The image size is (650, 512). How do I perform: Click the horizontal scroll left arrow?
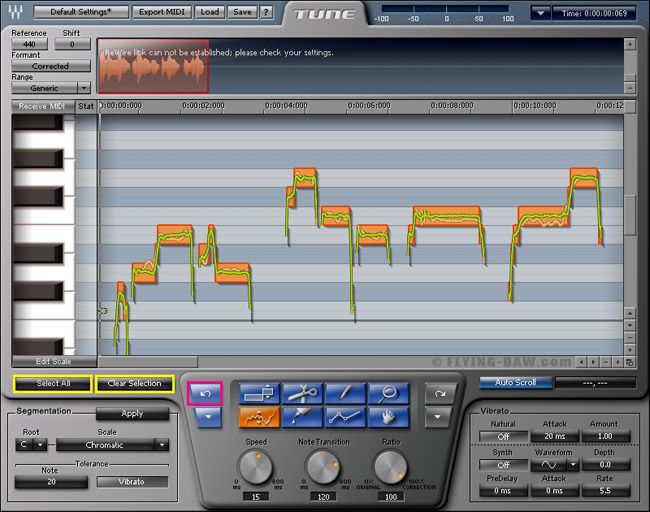582,362
